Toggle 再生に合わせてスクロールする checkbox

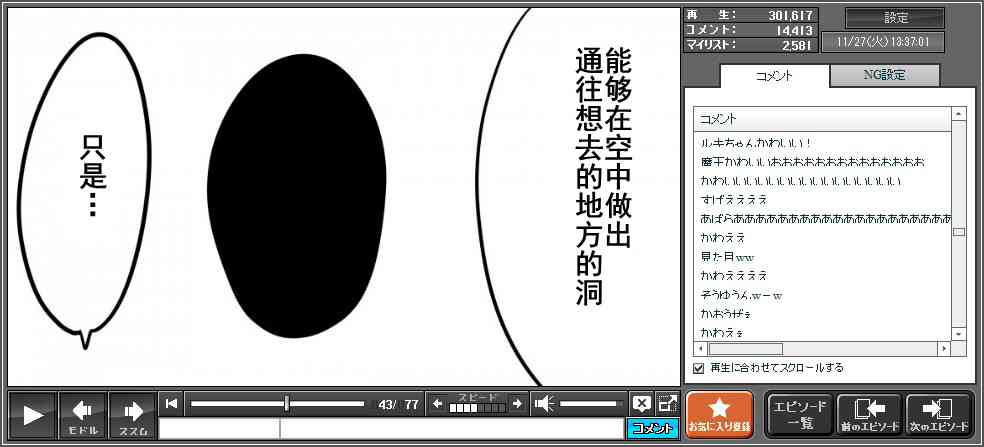(699, 368)
